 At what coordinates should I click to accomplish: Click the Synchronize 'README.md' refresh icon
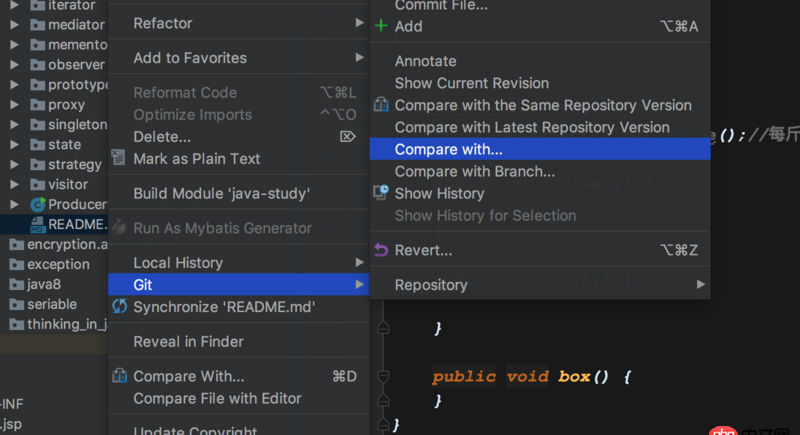coord(119,307)
